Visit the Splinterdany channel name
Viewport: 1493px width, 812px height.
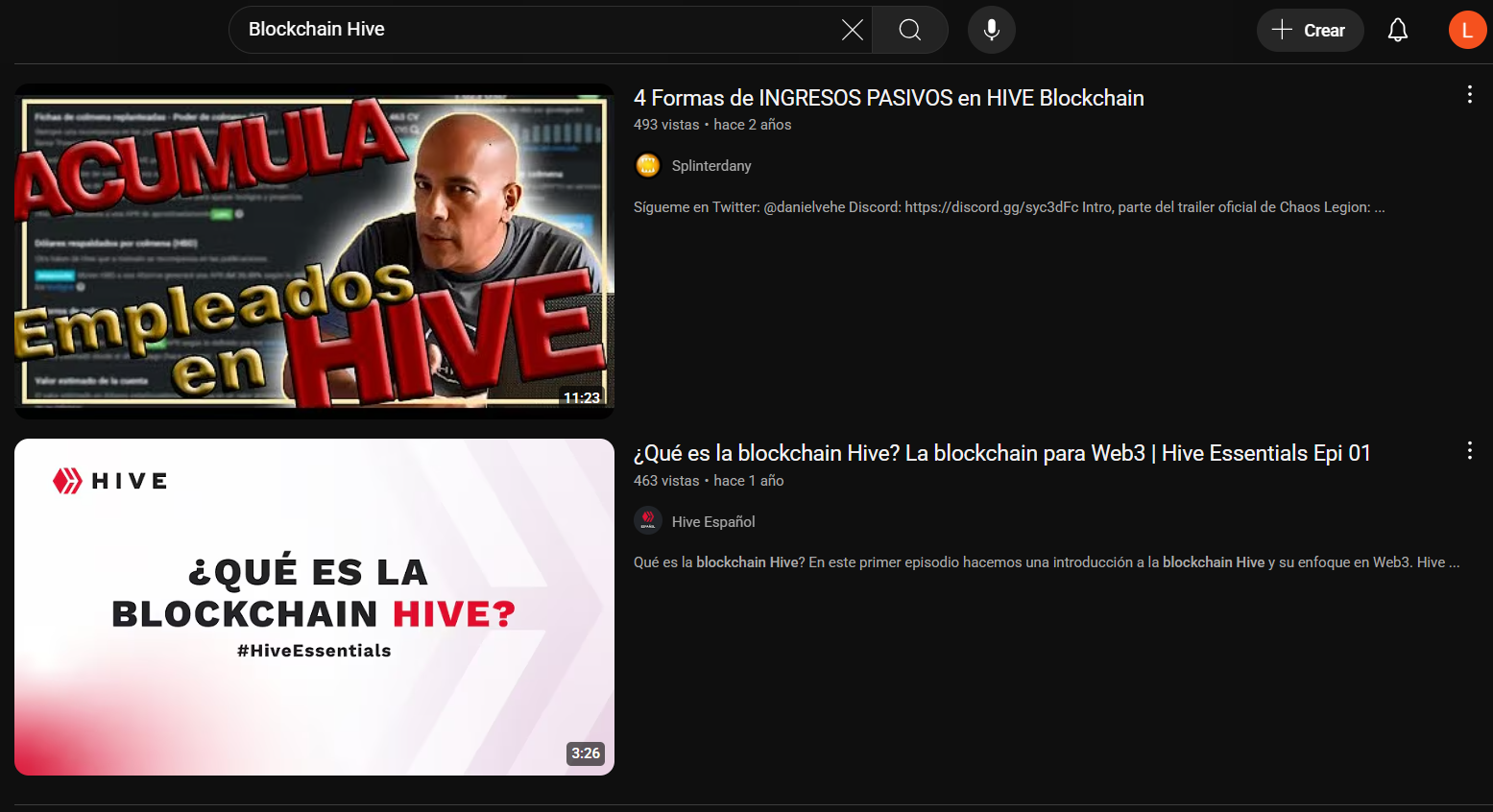(x=711, y=166)
